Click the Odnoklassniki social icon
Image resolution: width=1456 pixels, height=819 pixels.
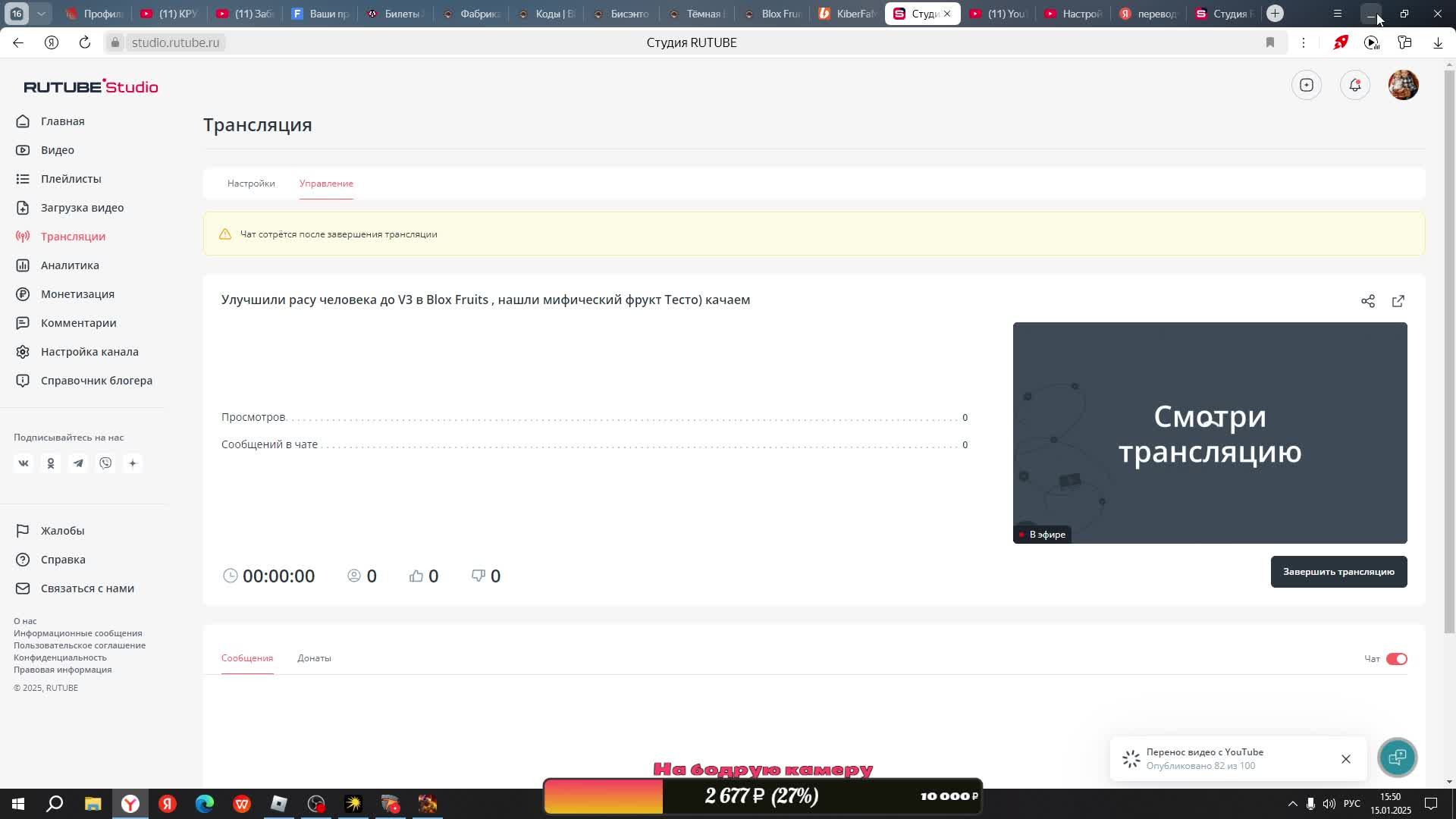point(51,463)
